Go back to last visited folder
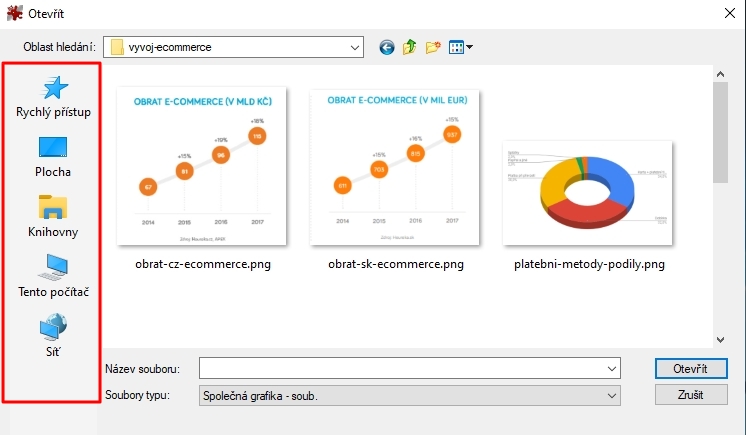This screenshot has height=435, width=746. (387, 47)
